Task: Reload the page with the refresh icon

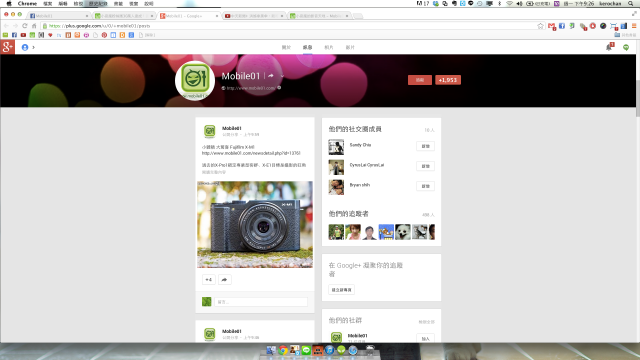Action: tap(24, 26)
